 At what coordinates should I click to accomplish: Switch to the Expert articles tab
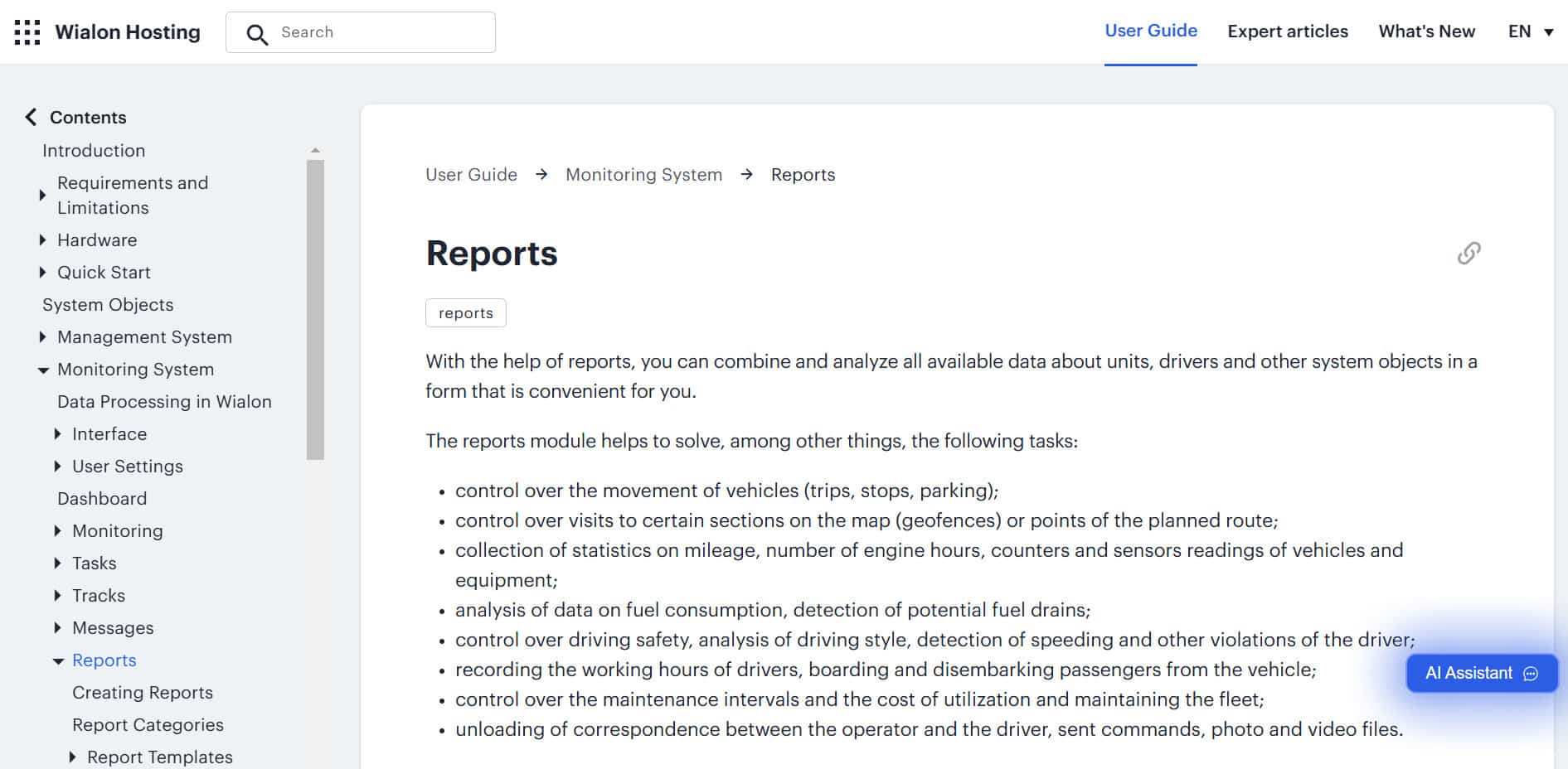pos(1287,31)
